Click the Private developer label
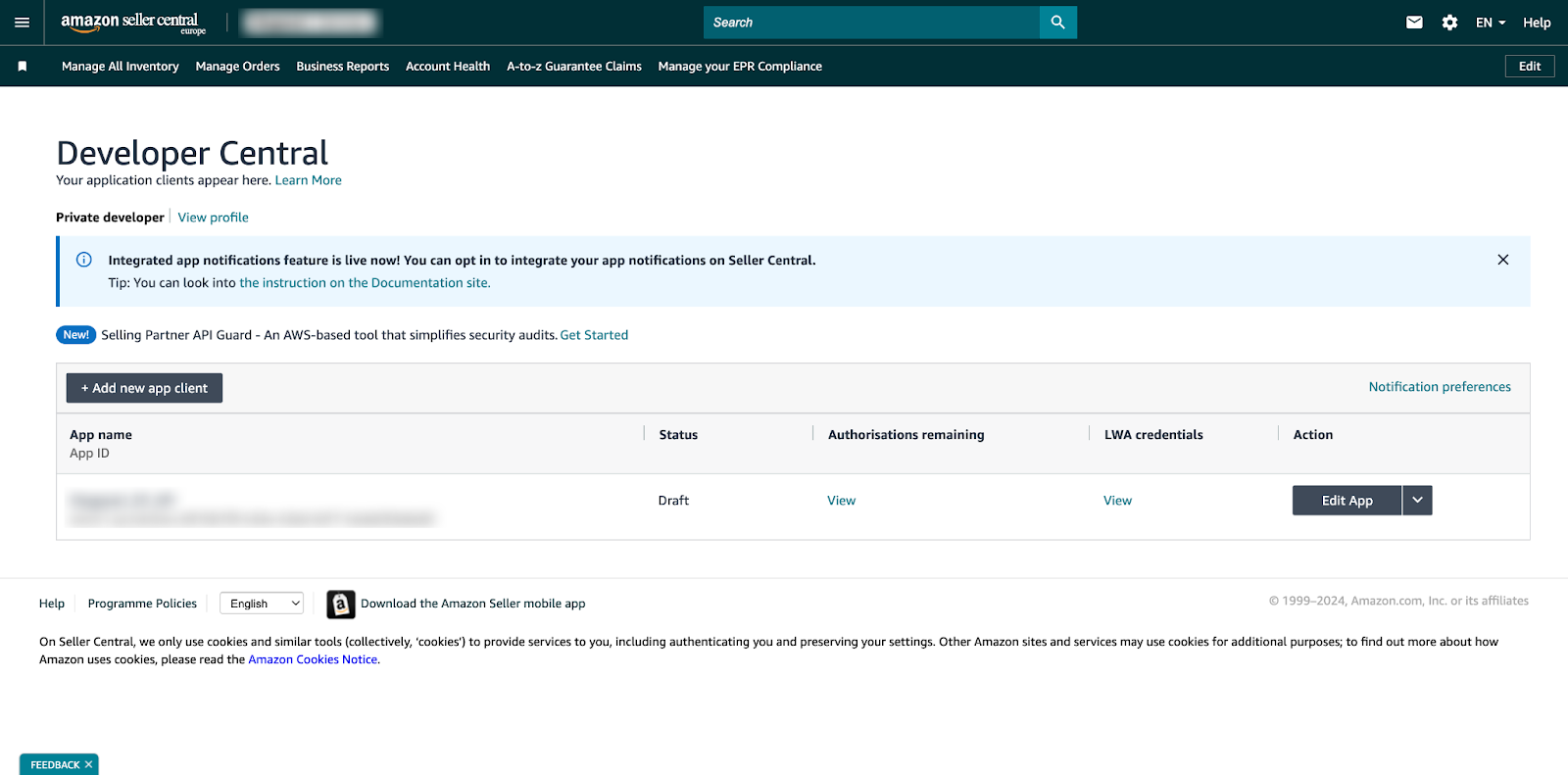This screenshot has width=1568, height=775. tap(110, 218)
